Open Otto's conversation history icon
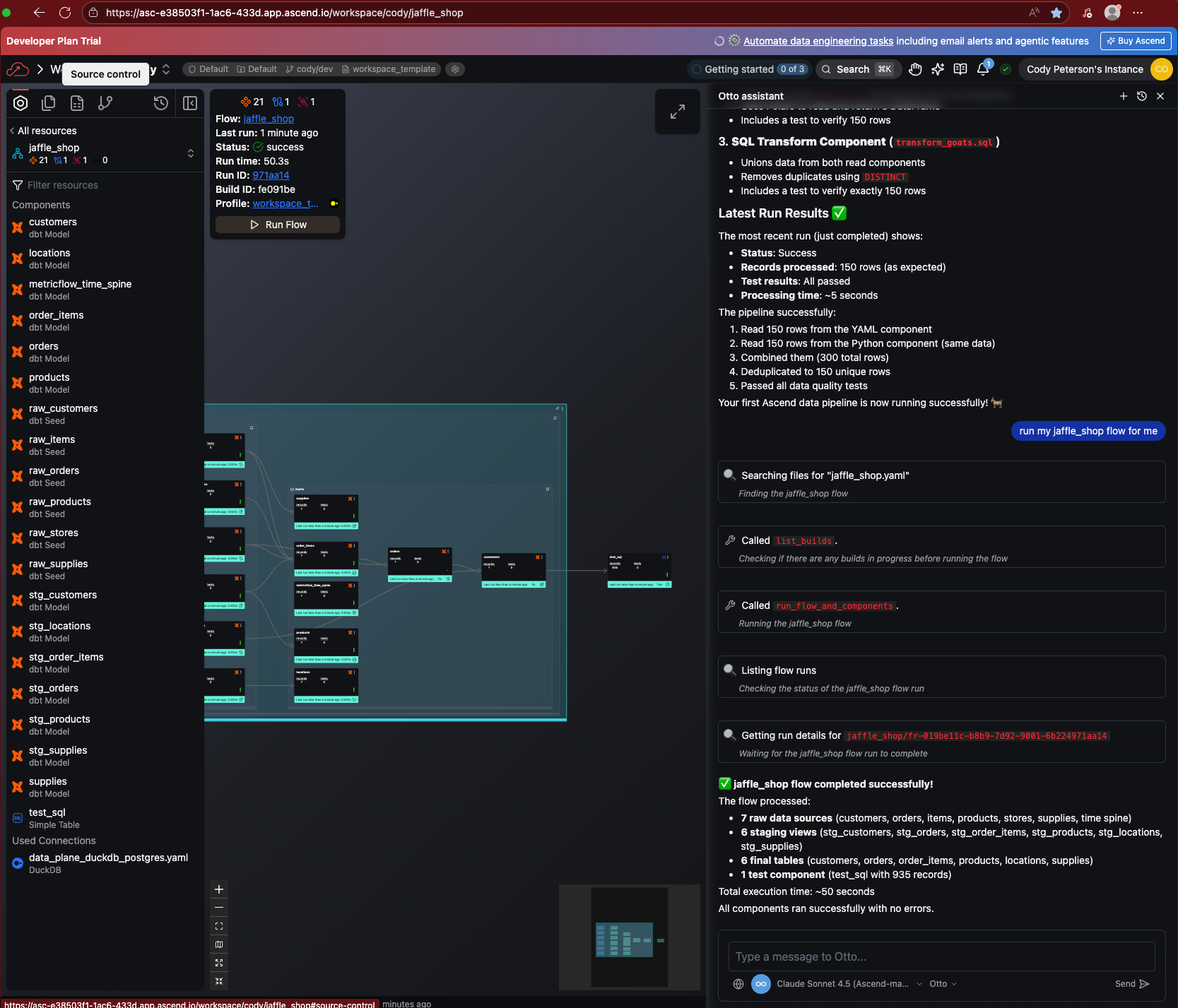Screen dimensions: 1178x1008 click(1142, 96)
